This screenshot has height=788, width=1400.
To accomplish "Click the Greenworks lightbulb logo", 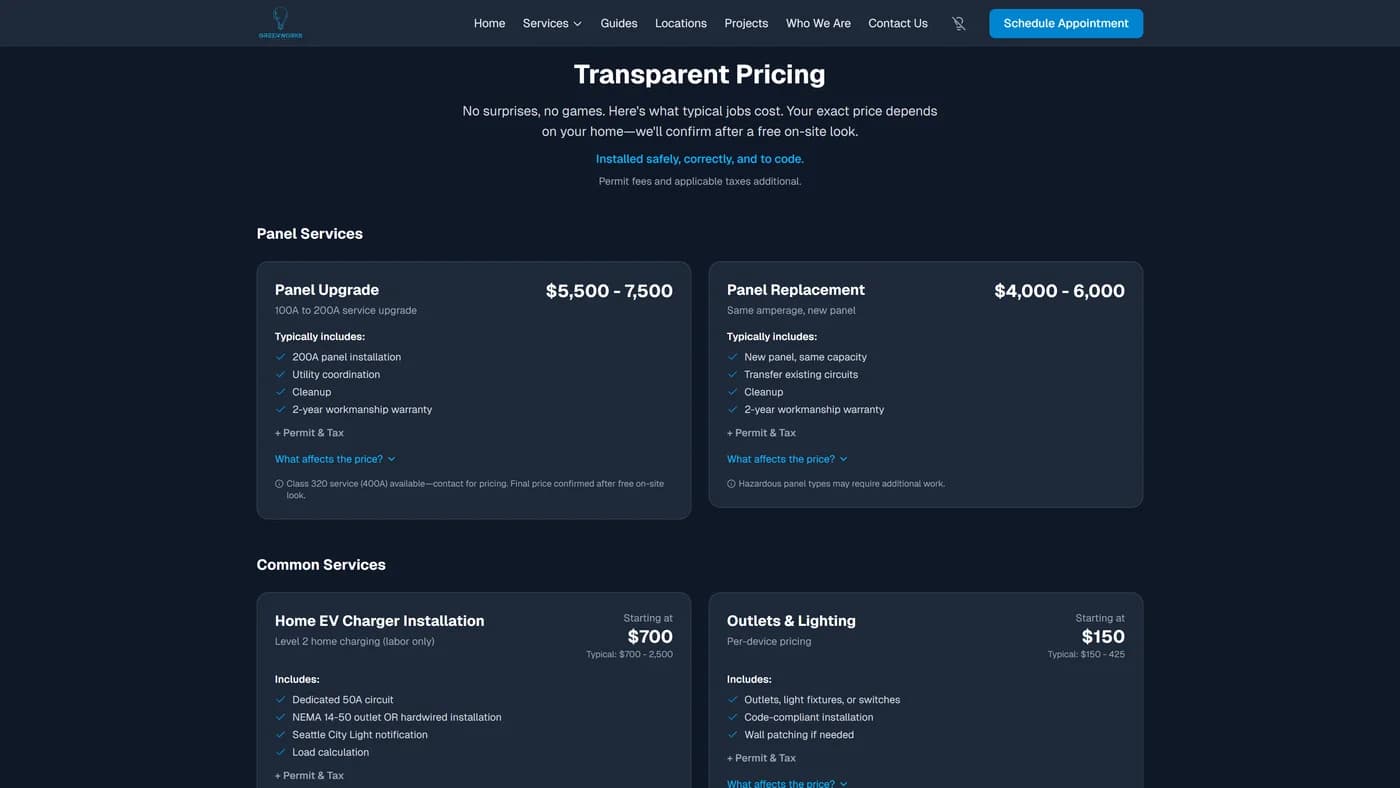I will click(280, 22).
